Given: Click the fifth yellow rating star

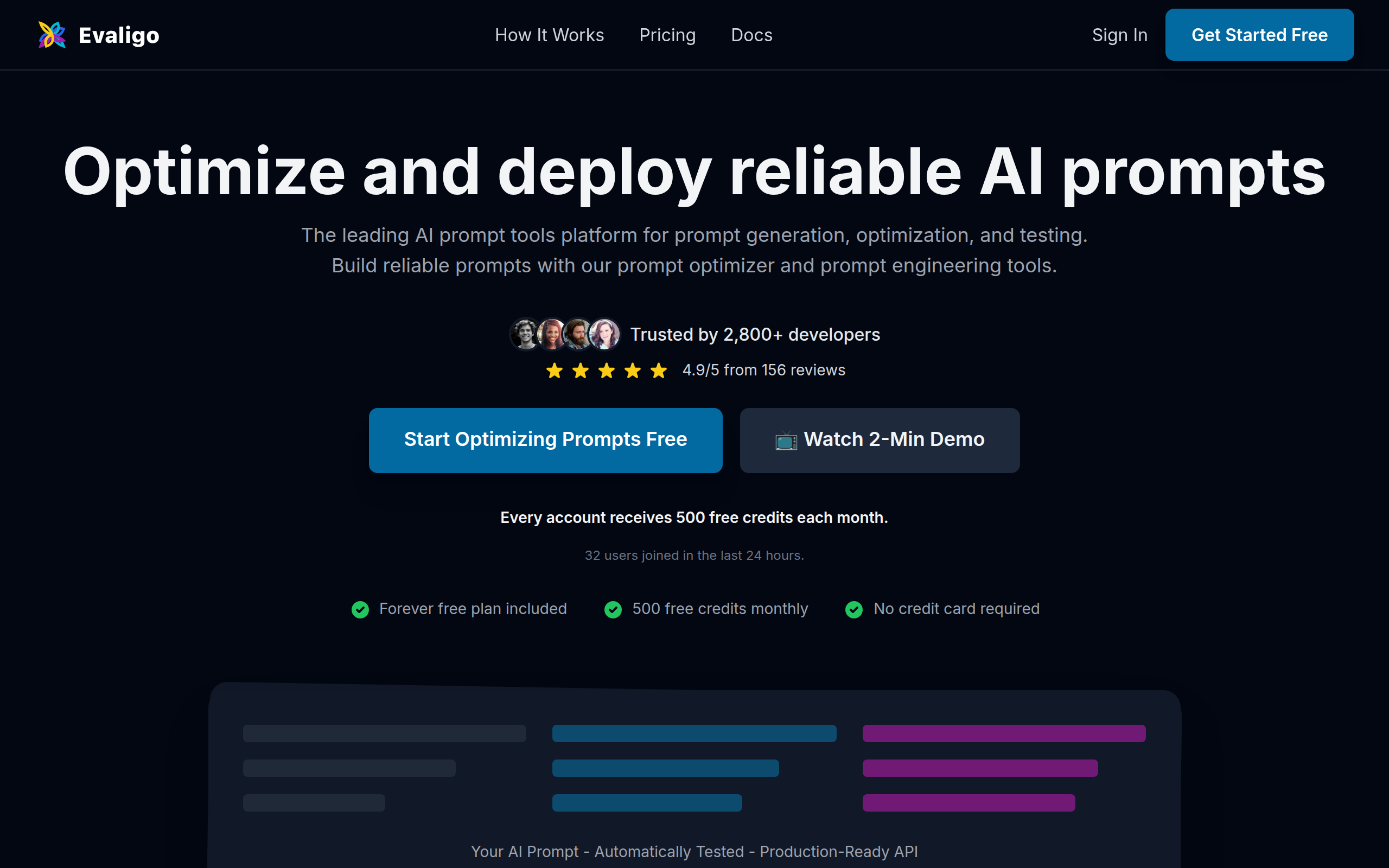Looking at the screenshot, I should point(658,371).
